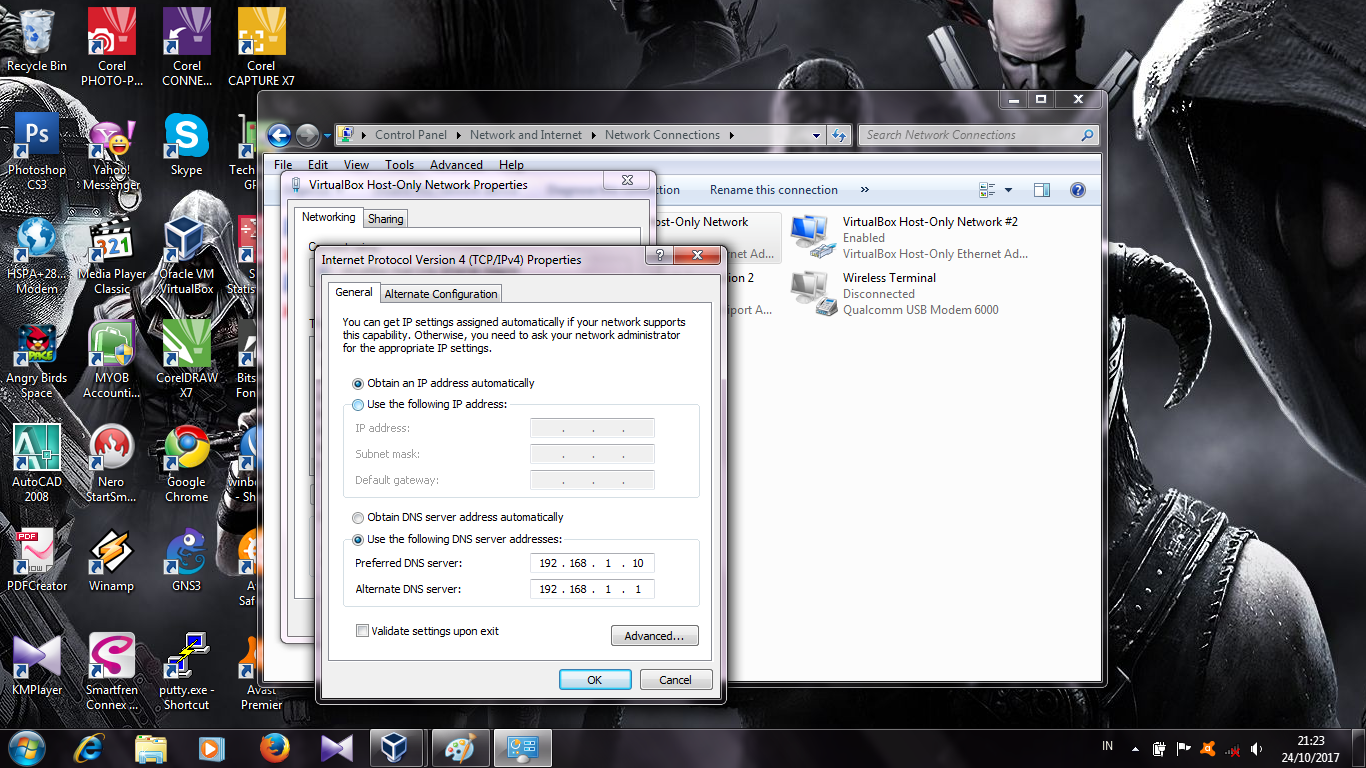Viewport: 1366px width, 768px height.
Task: Expand the toolbar overflow chevron
Action: (x=865, y=190)
